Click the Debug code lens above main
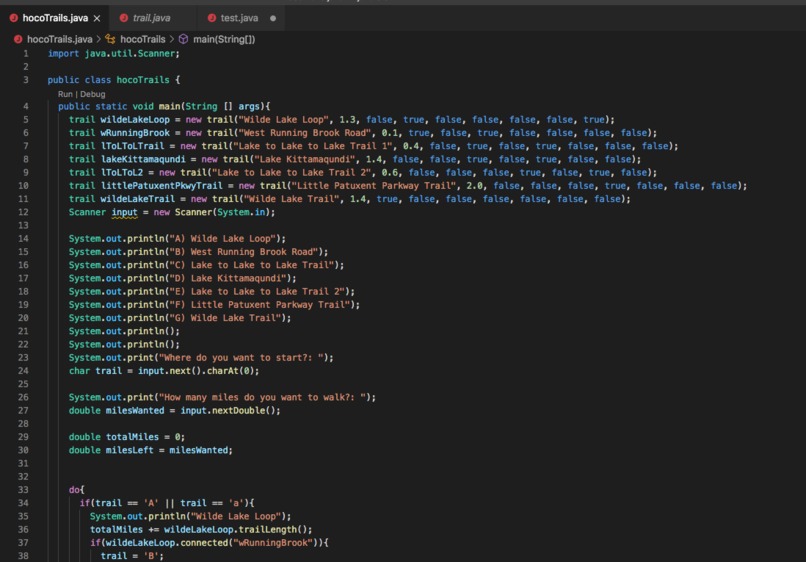The height and width of the screenshot is (562, 806). pyautogui.click(x=93, y=94)
